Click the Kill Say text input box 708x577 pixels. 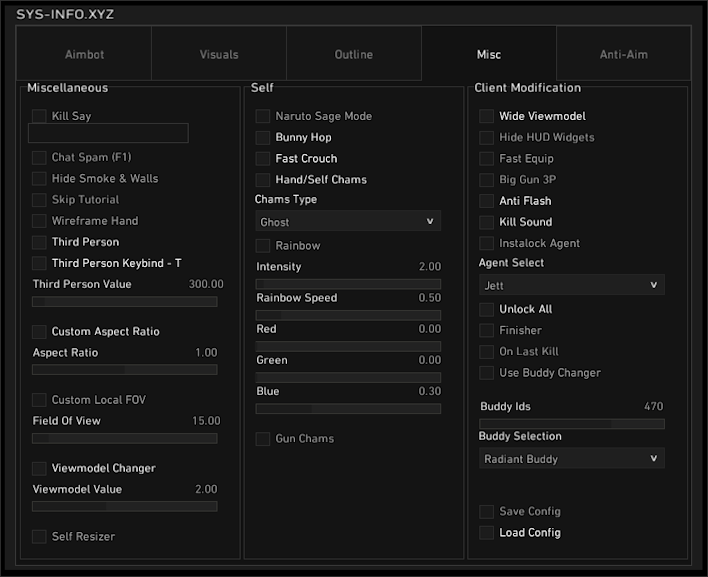(108, 134)
